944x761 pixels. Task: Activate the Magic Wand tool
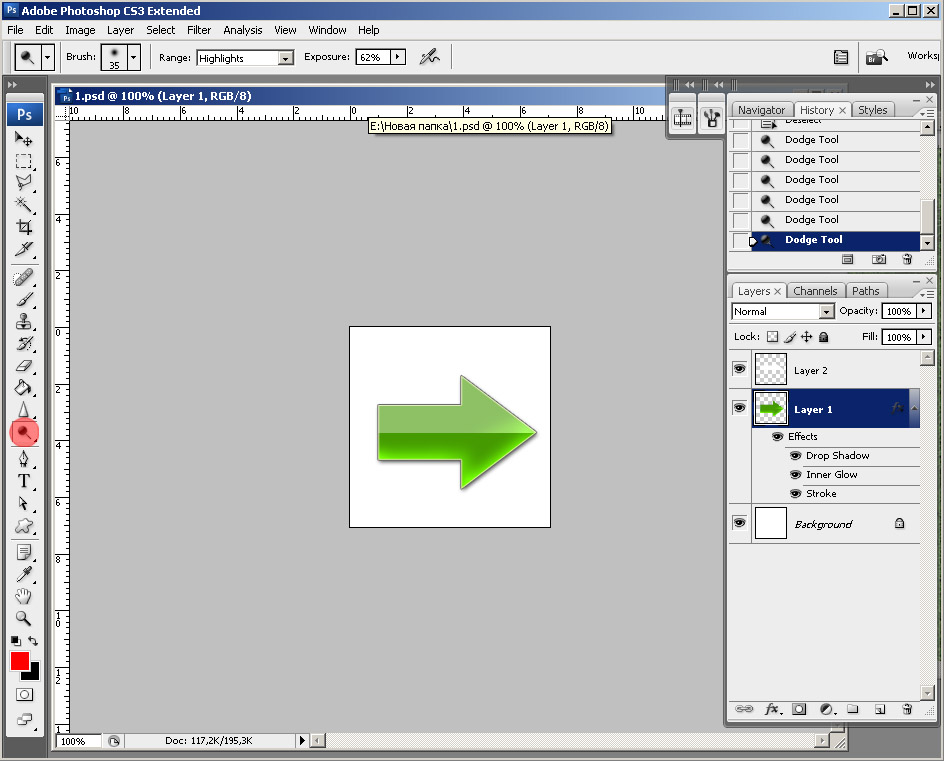(x=23, y=205)
